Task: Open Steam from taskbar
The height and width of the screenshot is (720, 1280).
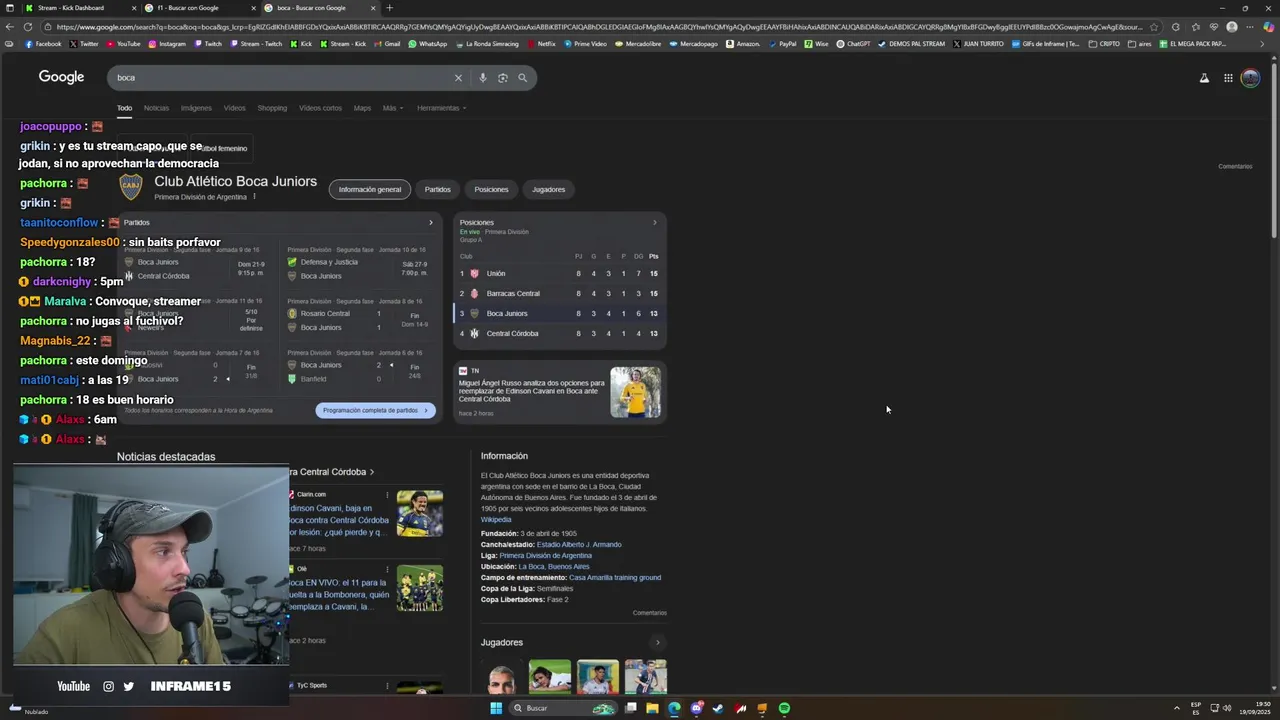Action: coord(718,708)
